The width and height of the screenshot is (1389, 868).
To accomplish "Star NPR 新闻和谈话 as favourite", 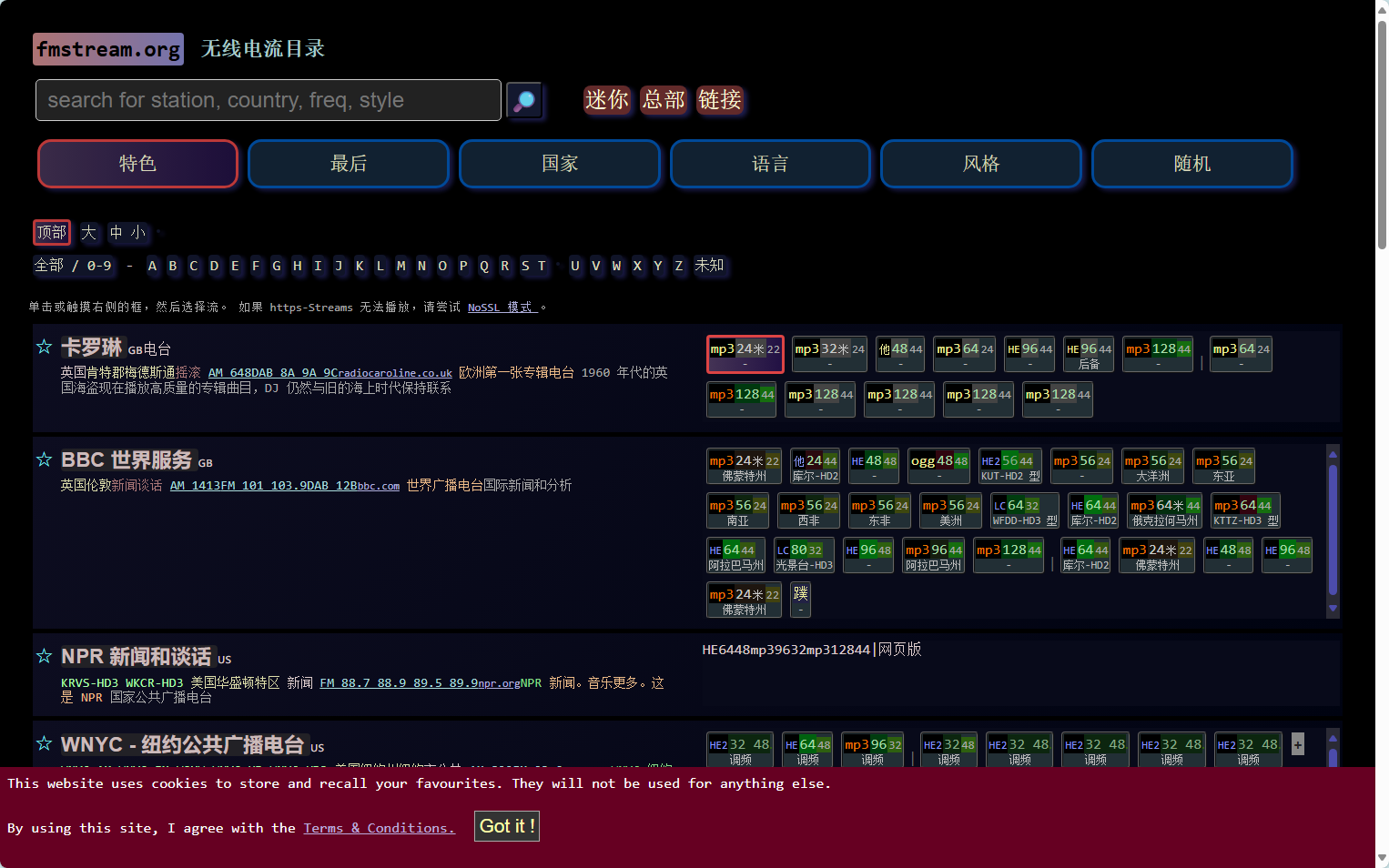I will [44, 656].
